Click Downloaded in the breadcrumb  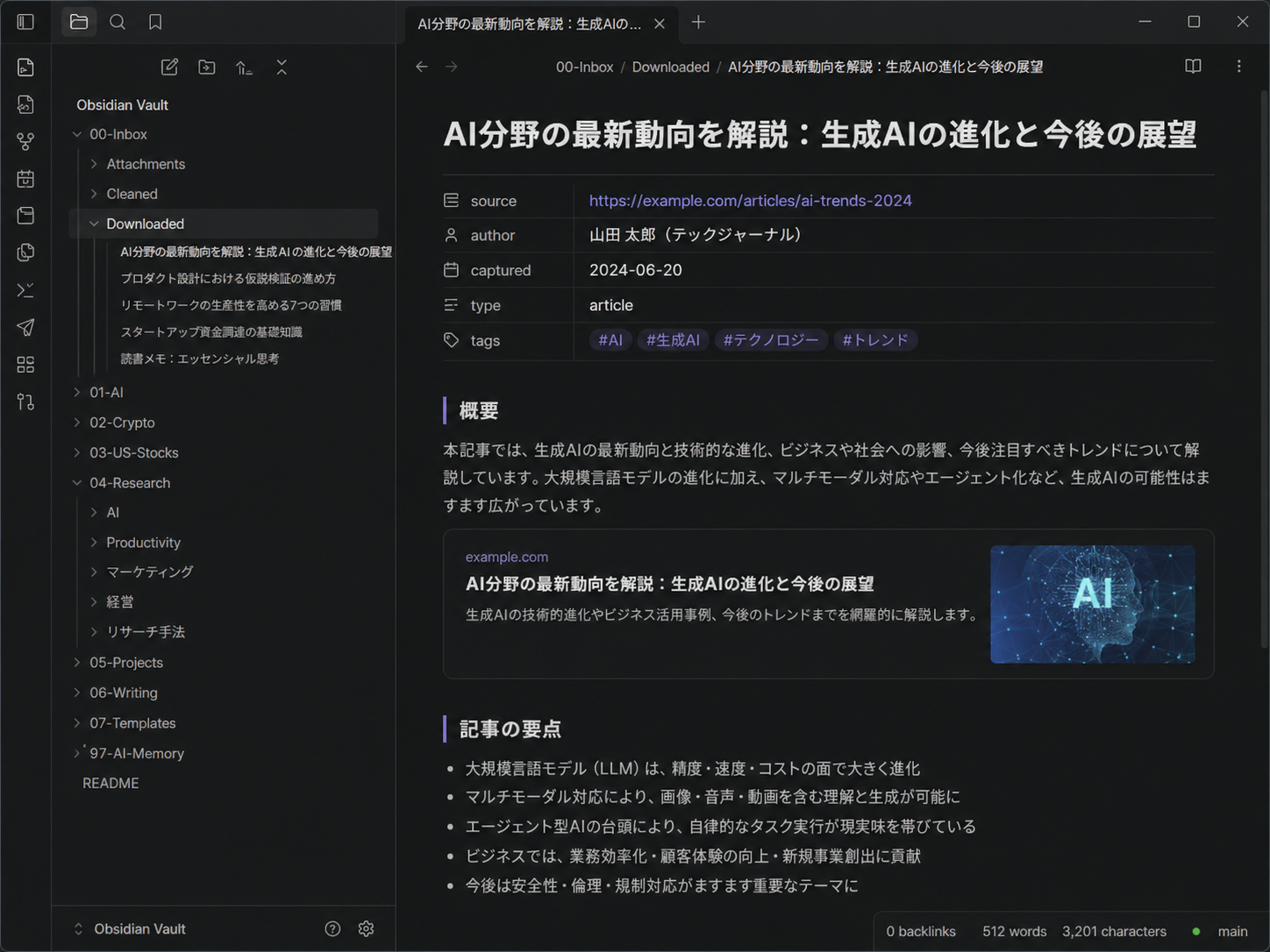coord(671,67)
